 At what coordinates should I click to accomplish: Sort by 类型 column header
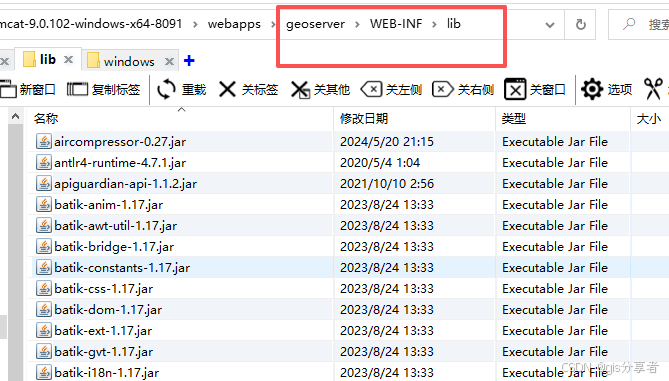click(x=563, y=118)
